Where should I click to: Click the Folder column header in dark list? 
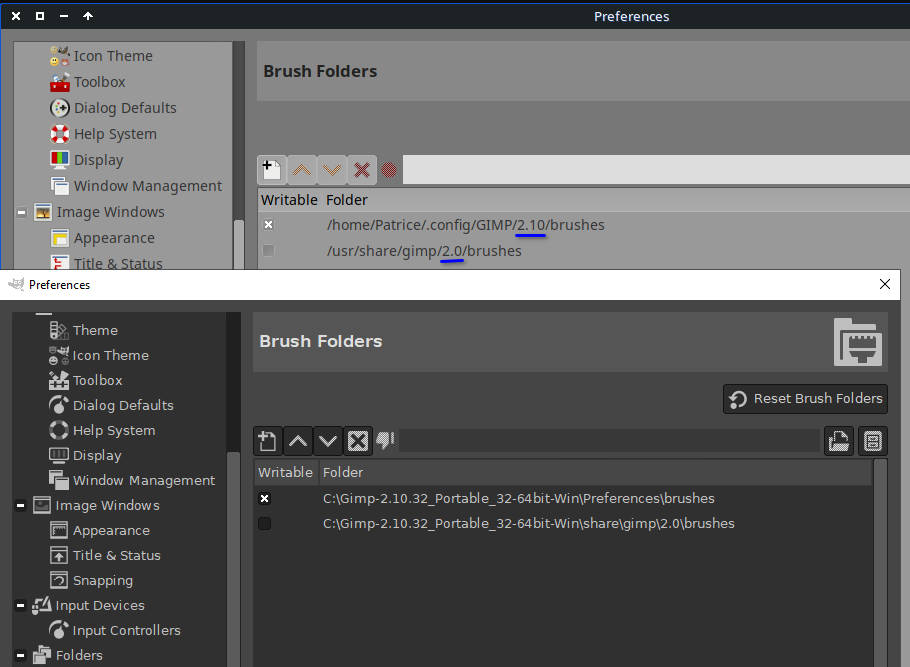tap(343, 472)
